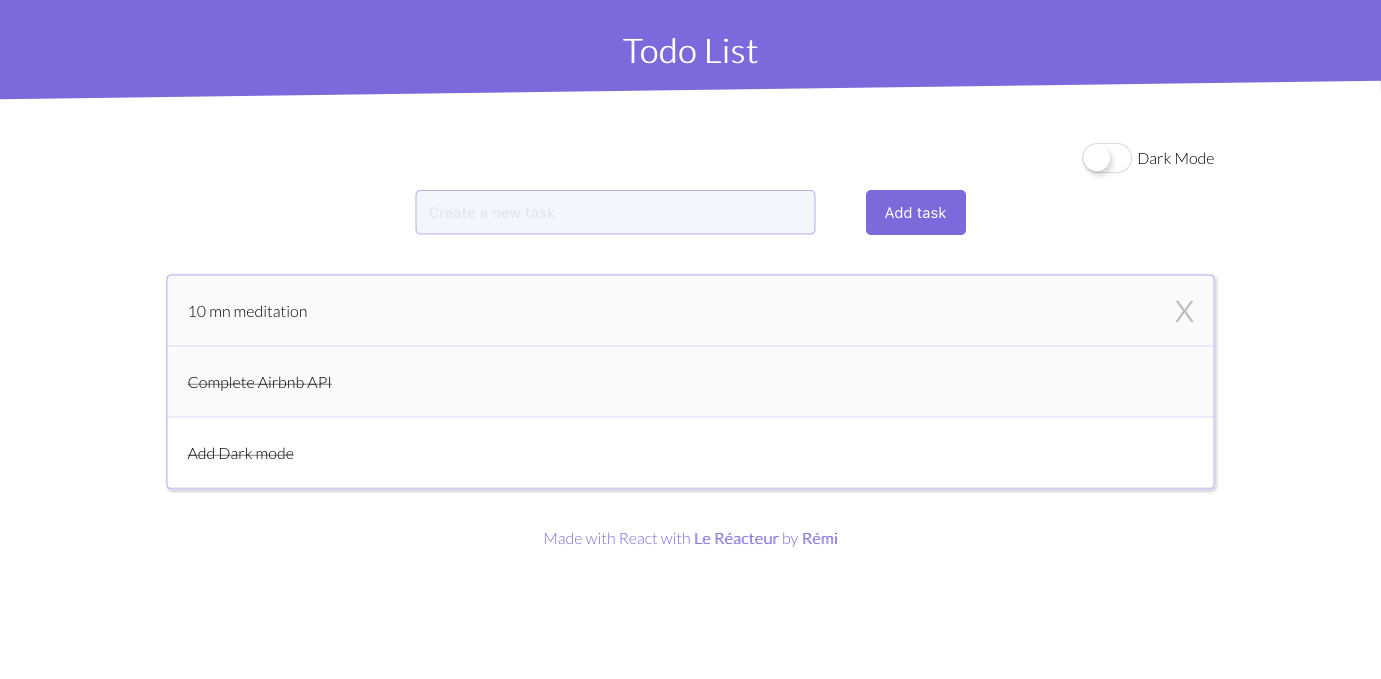
Task: Delete the "10 mn meditation" task using the X
Action: click(x=1184, y=311)
